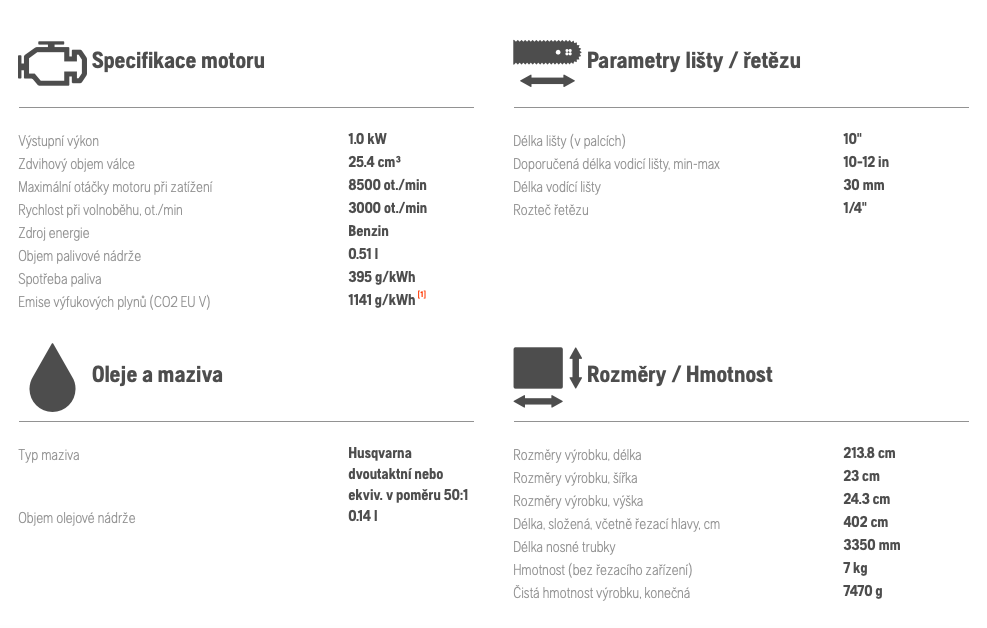Image resolution: width=987 pixels, height=628 pixels.
Task: Click the 3350 mm tube length value
Action: point(872,545)
